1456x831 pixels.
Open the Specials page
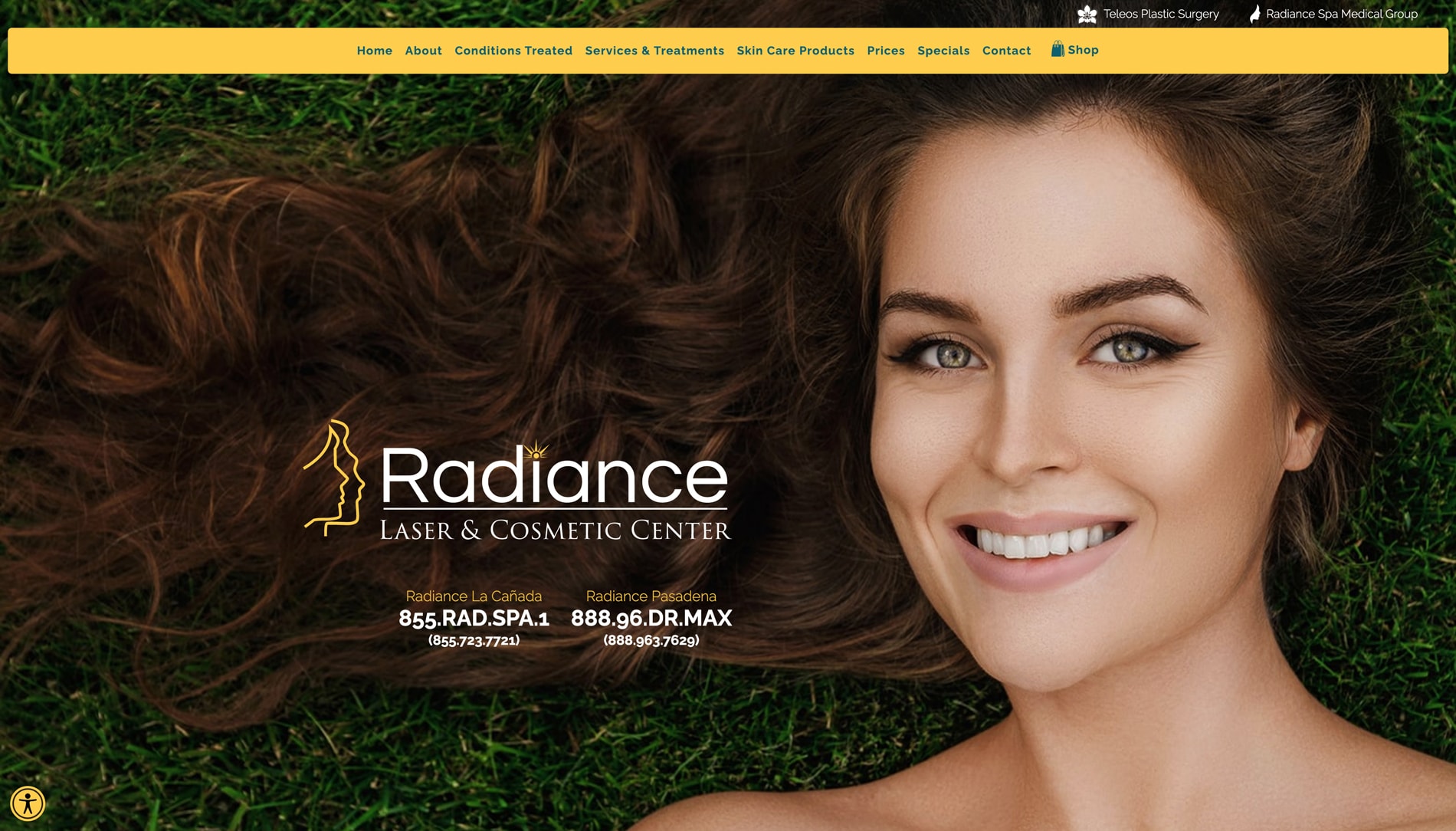pyautogui.click(x=943, y=51)
